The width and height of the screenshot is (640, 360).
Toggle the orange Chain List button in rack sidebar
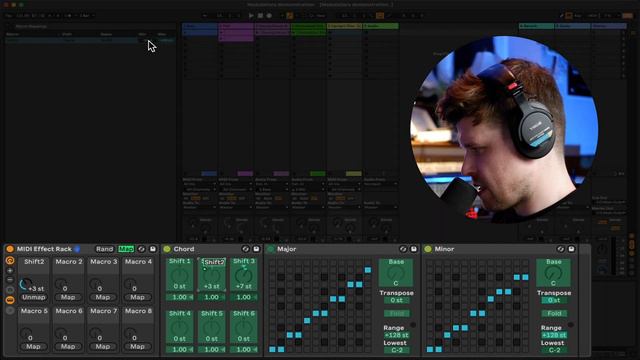pos(10,300)
